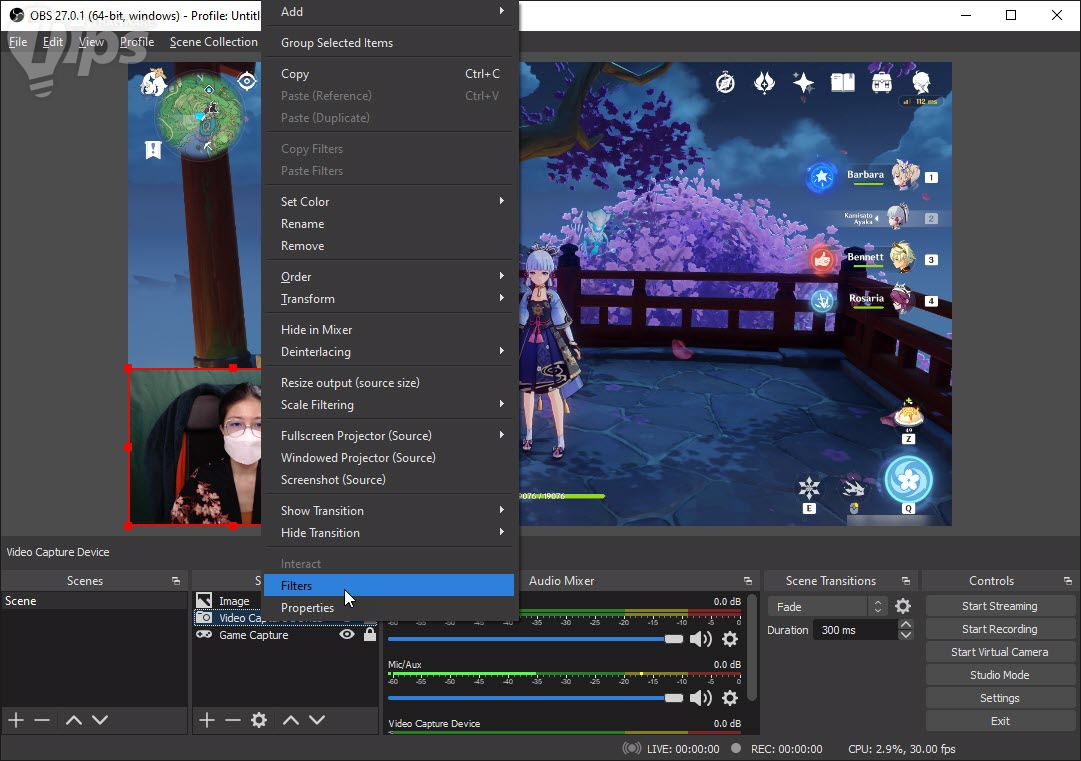
Task: Add a new source with plus icon
Action: (207, 720)
